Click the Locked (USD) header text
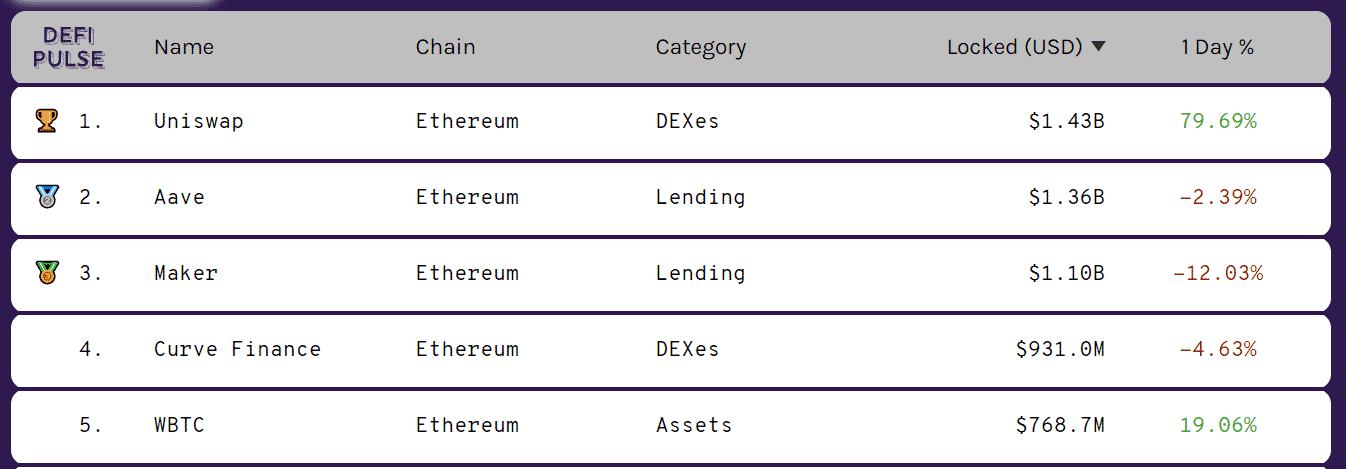 (x=1015, y=47)
